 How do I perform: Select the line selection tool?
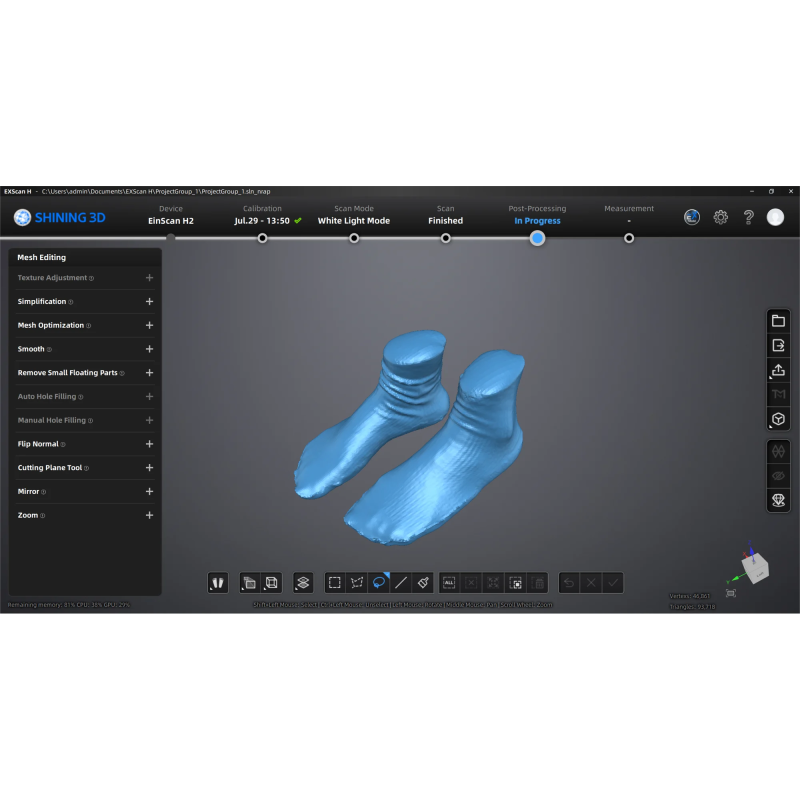click(x=401, y=583)
